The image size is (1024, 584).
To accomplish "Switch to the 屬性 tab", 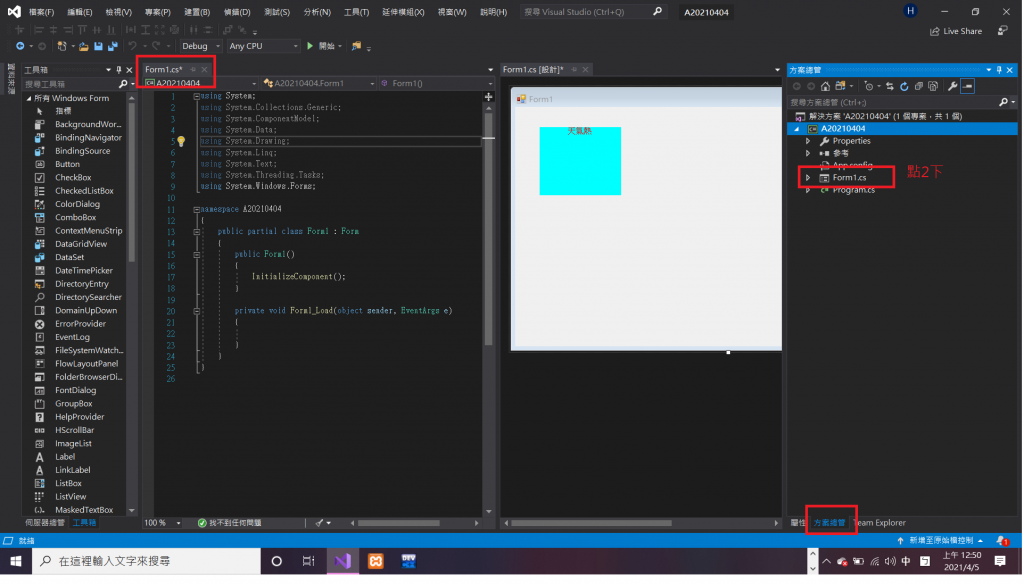I will pos(798,523).
